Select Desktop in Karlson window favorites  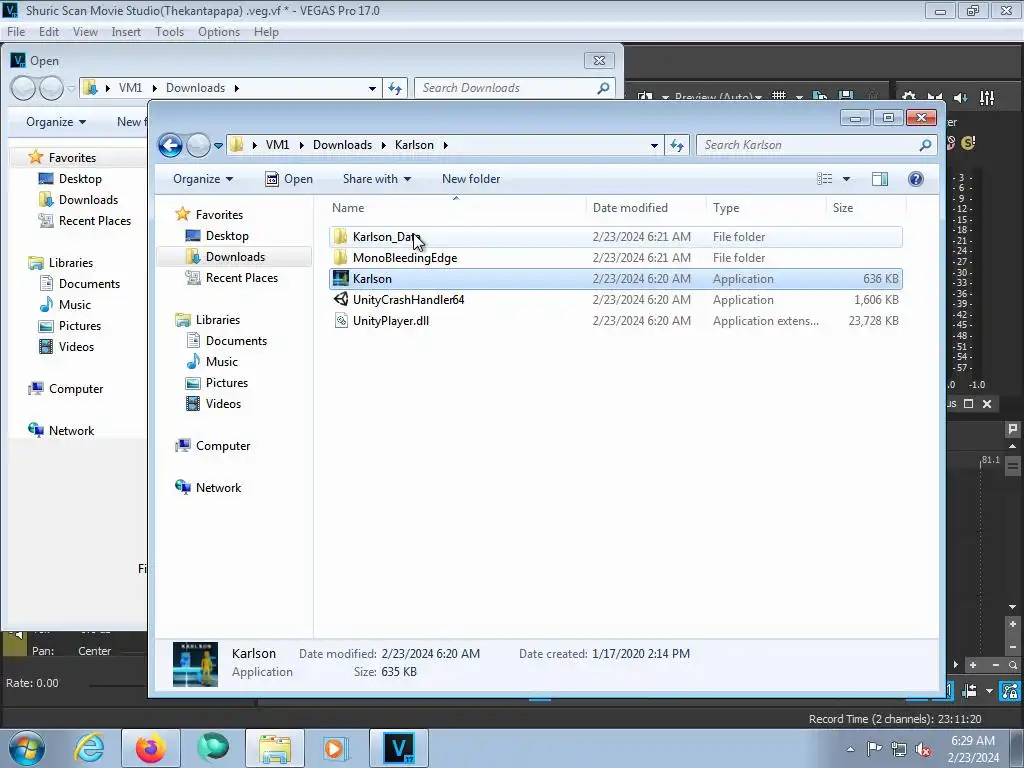pos(227,236)
